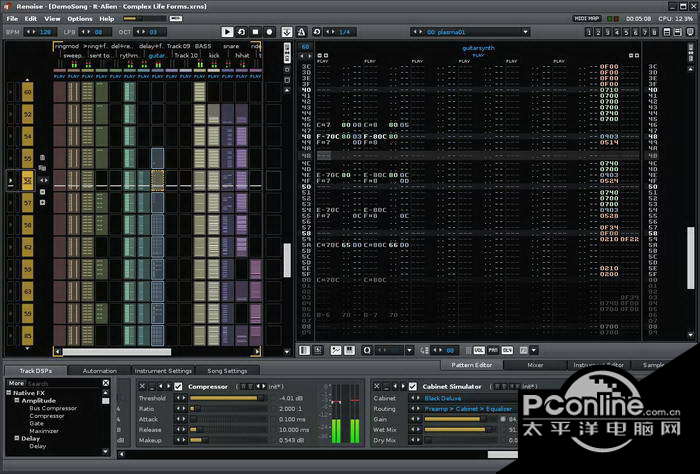The image size is (700, 474).
Task: Click the OCT octave stepper arrows
Action: 141,32
